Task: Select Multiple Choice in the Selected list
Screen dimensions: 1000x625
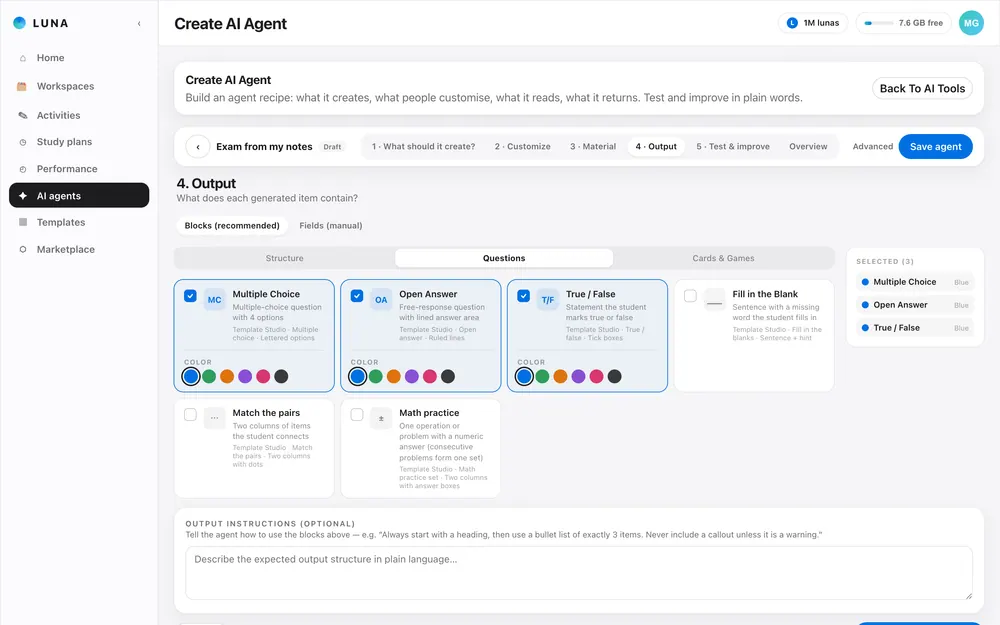Action: 915,282
